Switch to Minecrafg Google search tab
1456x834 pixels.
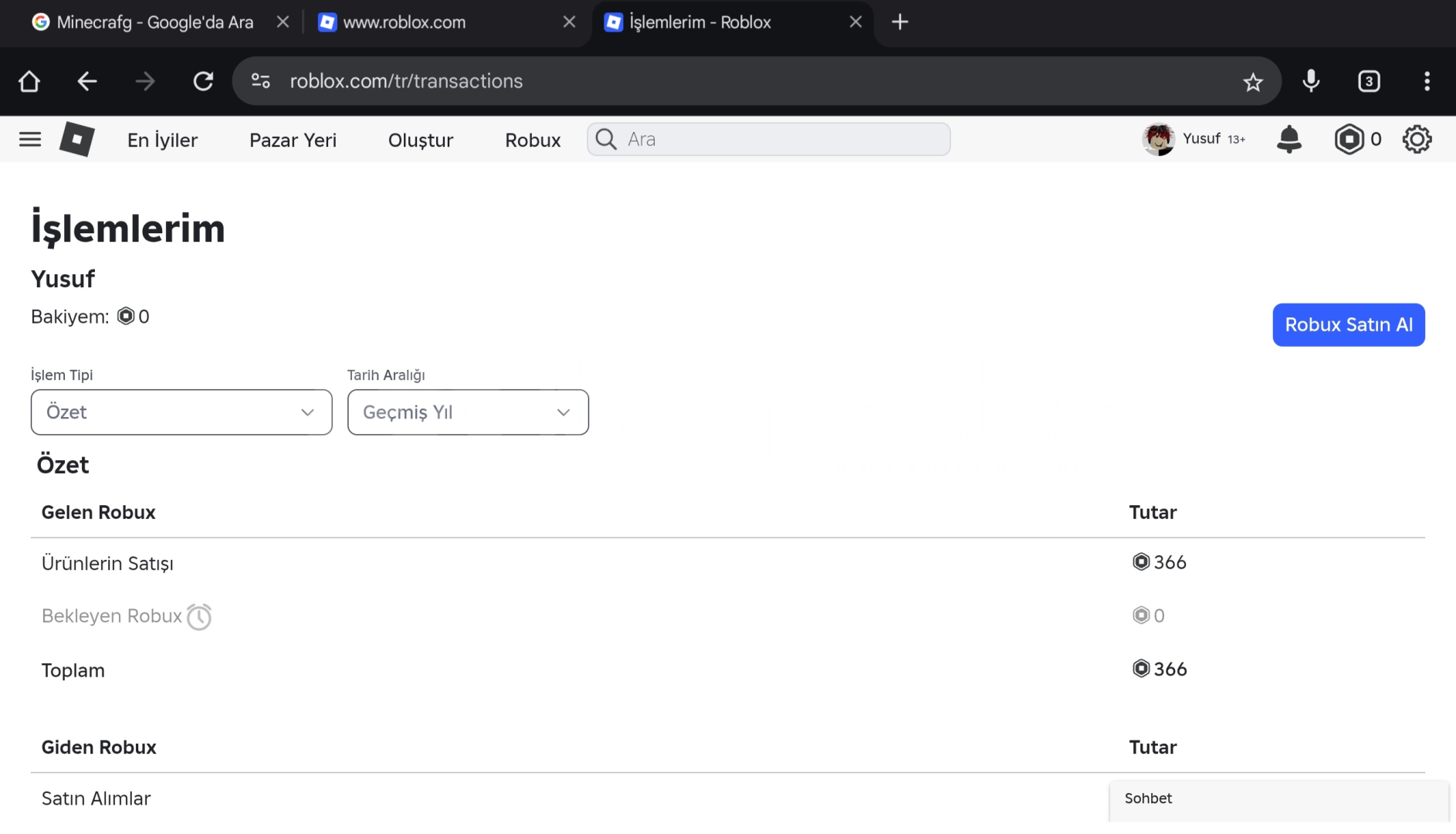click(154, 22)
